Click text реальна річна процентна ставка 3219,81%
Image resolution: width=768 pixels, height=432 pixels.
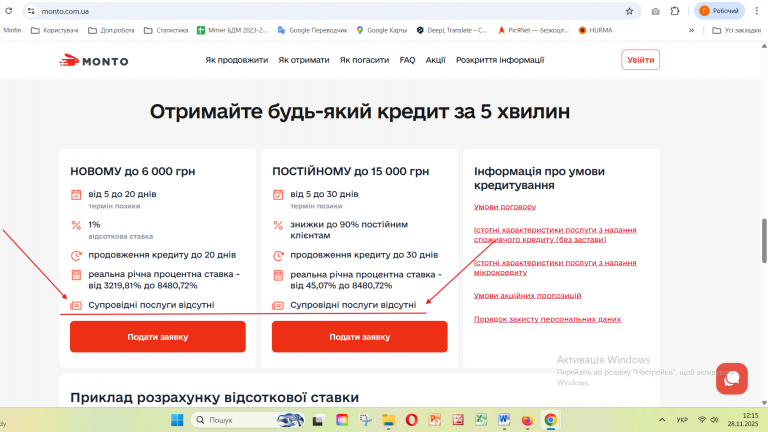[164, 280]
